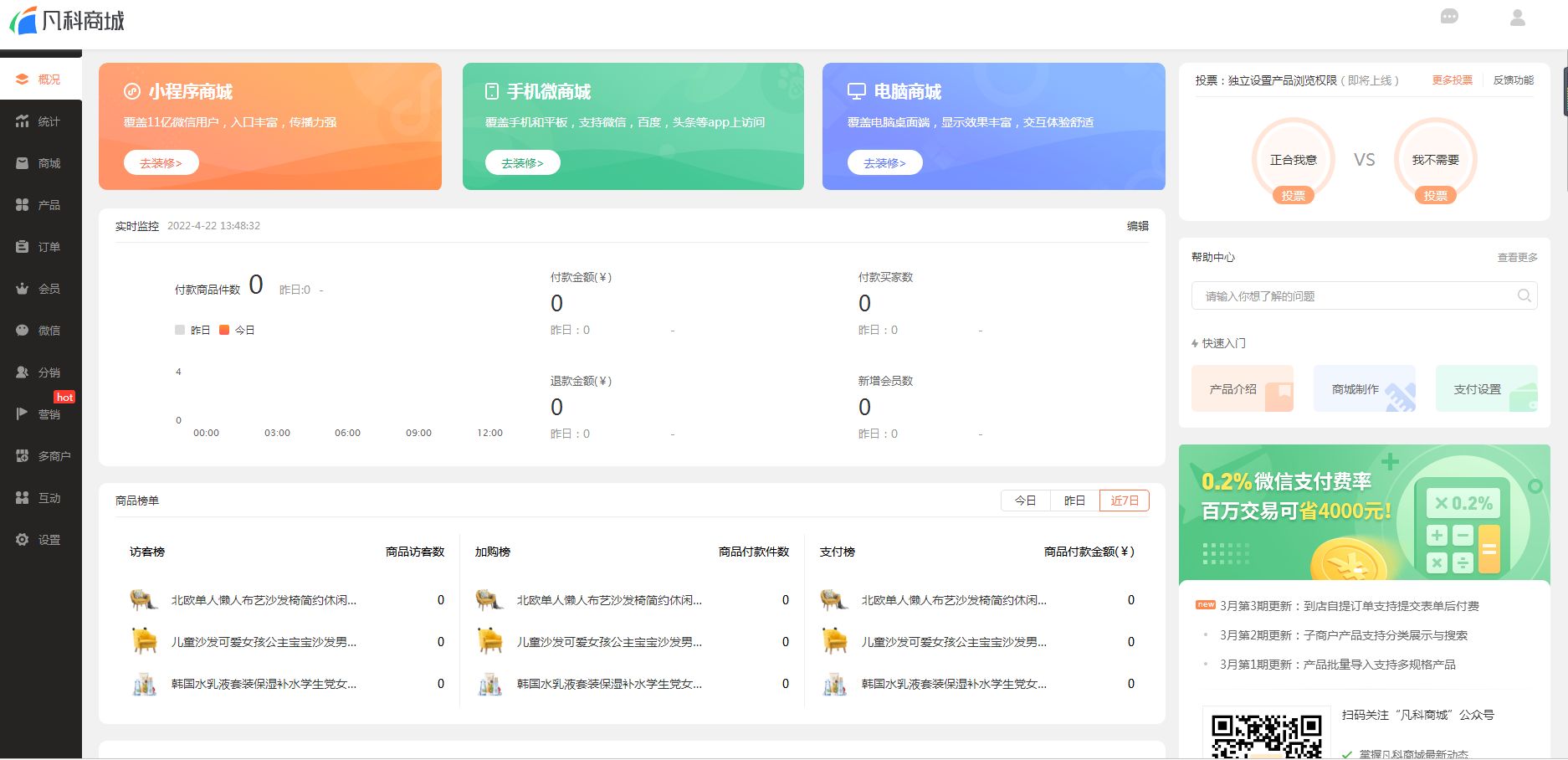Click the 统计 statistics sidebar icon
The height and width of the screenshot is (760, 1568).
coord(23,121)
